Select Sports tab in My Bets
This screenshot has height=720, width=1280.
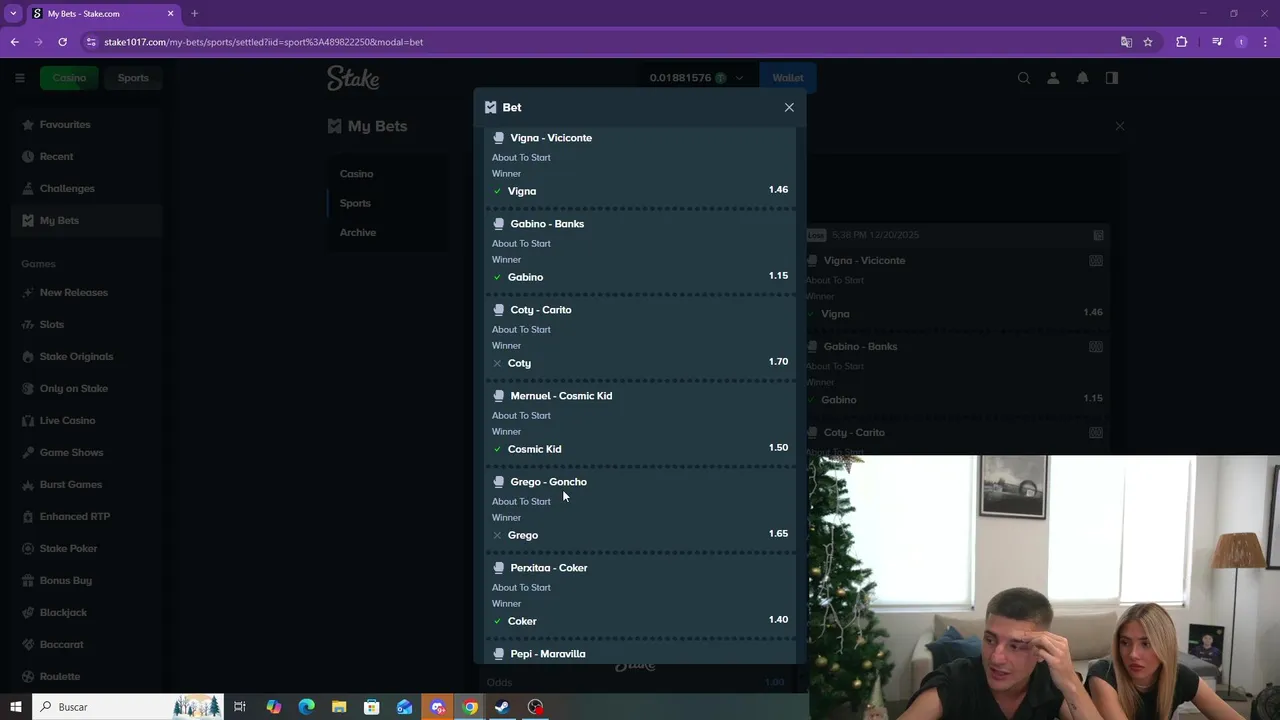click(355, 203)
